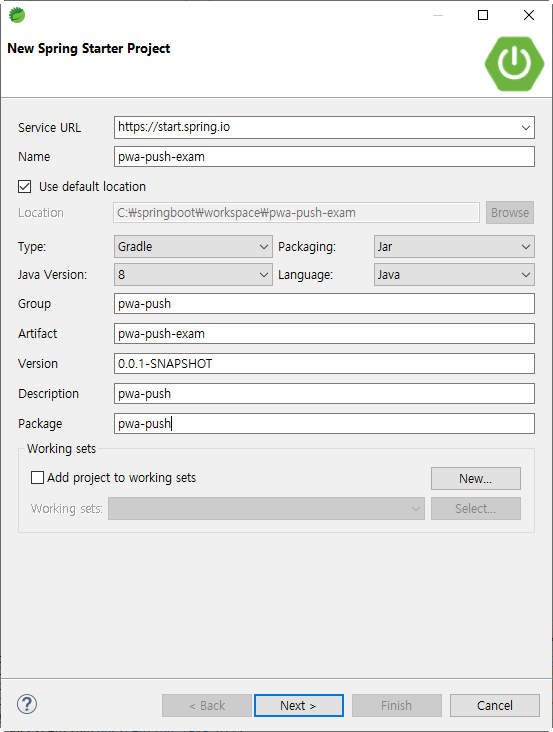553x732 pixels.
Task: Click the Cancel button
Action: (495, 705)
